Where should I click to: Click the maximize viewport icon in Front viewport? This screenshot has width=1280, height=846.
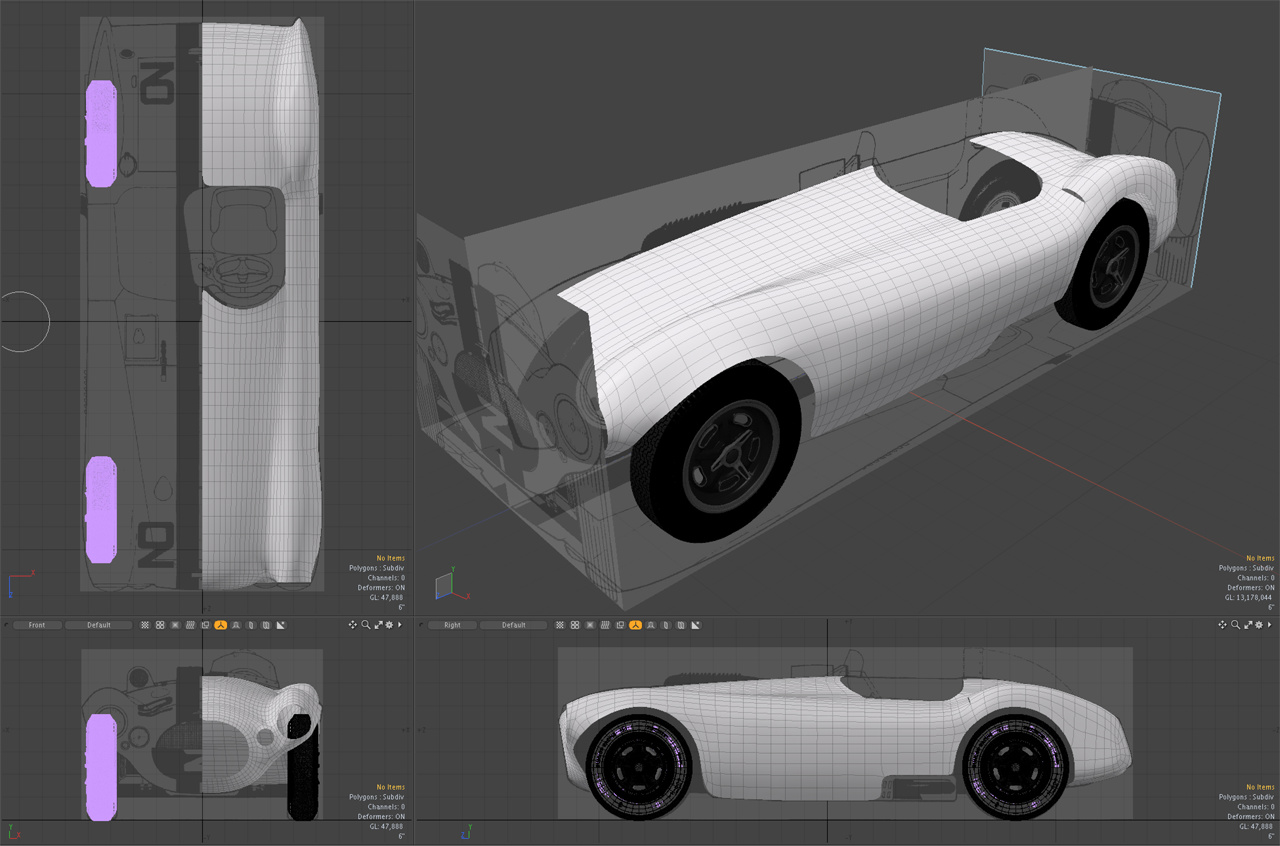tap(378, 625)
